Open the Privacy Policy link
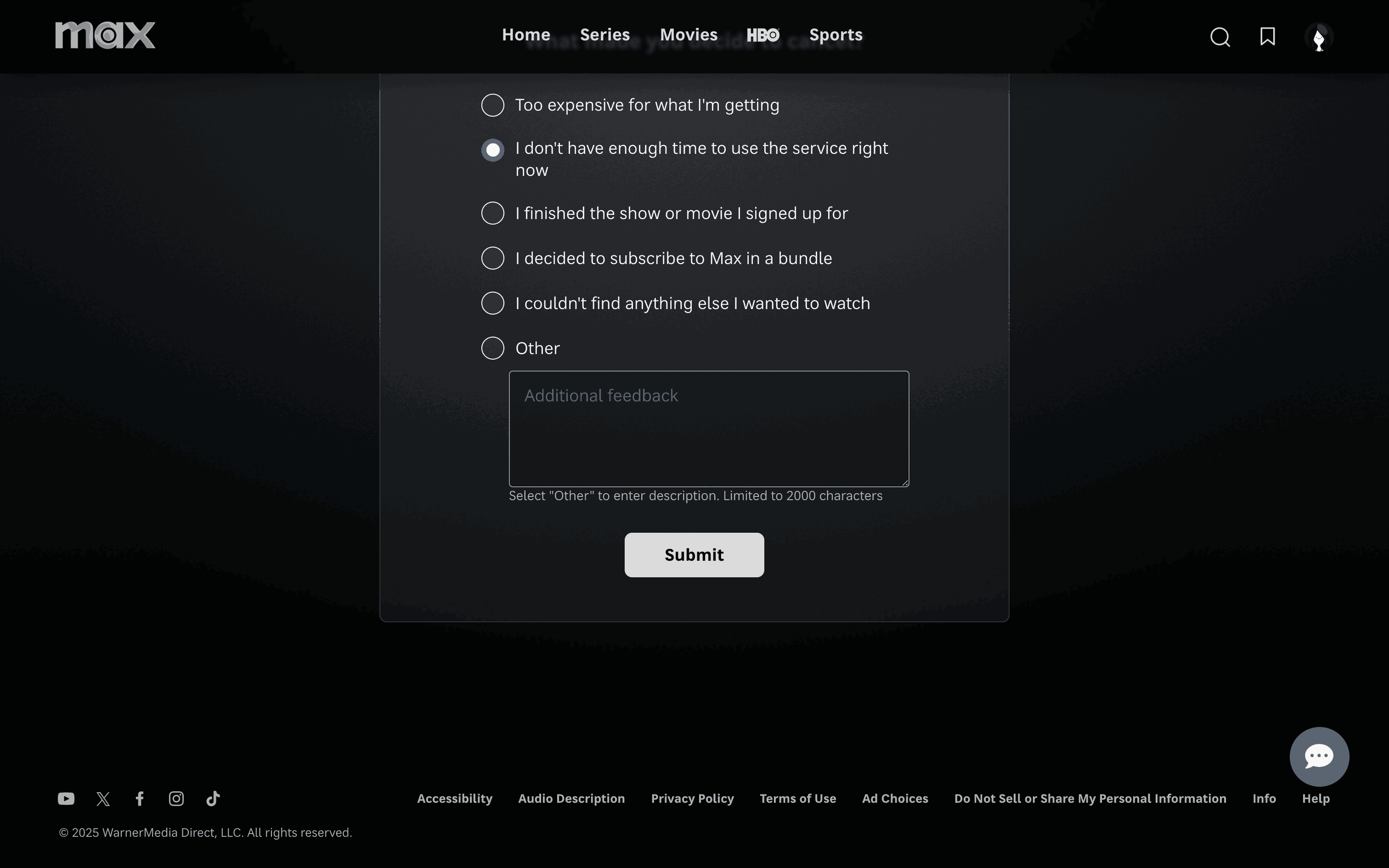The width and height of the screenshot is (1389, 868). click(x=692, y=799)
